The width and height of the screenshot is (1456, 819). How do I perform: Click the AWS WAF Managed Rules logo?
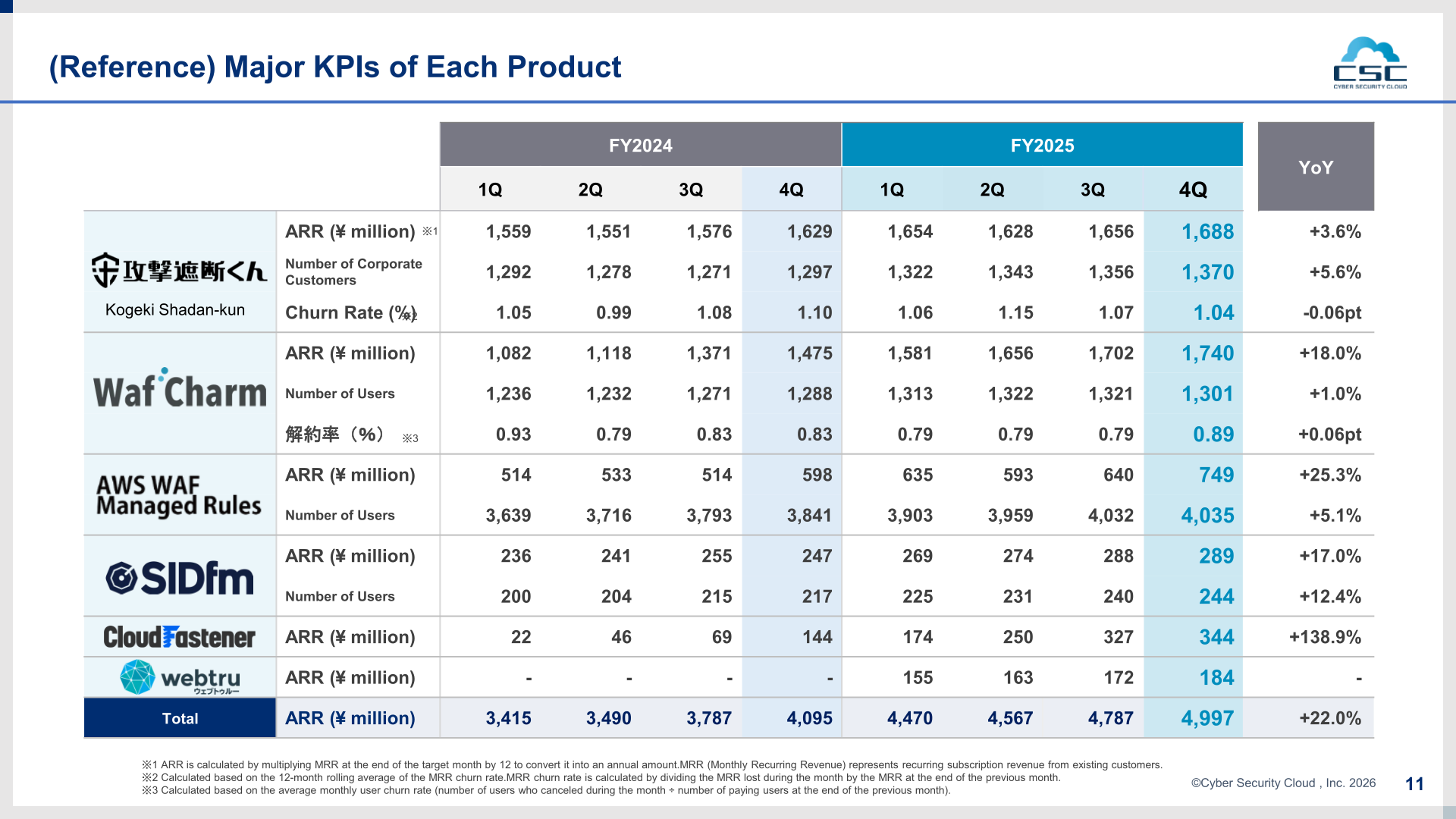(x=178, y=495)
